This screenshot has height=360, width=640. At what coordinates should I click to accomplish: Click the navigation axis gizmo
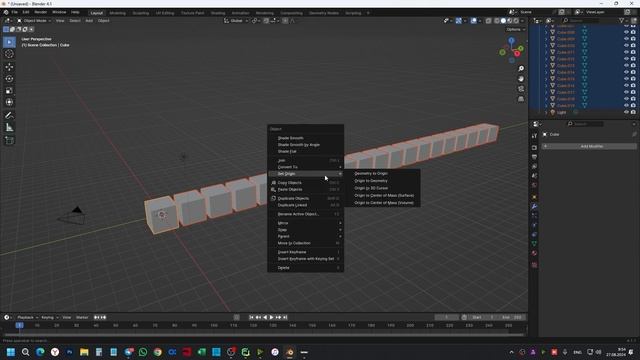coord(511,50)
